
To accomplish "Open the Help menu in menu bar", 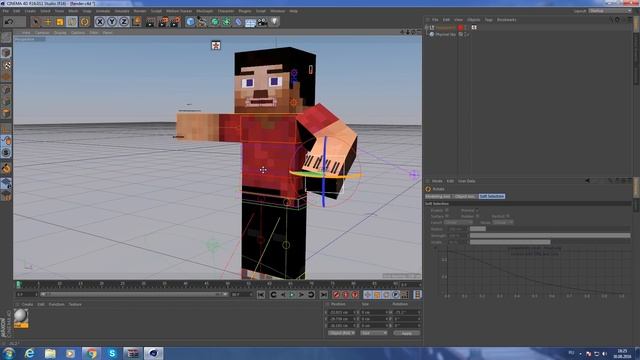I will tap(293, 11).
